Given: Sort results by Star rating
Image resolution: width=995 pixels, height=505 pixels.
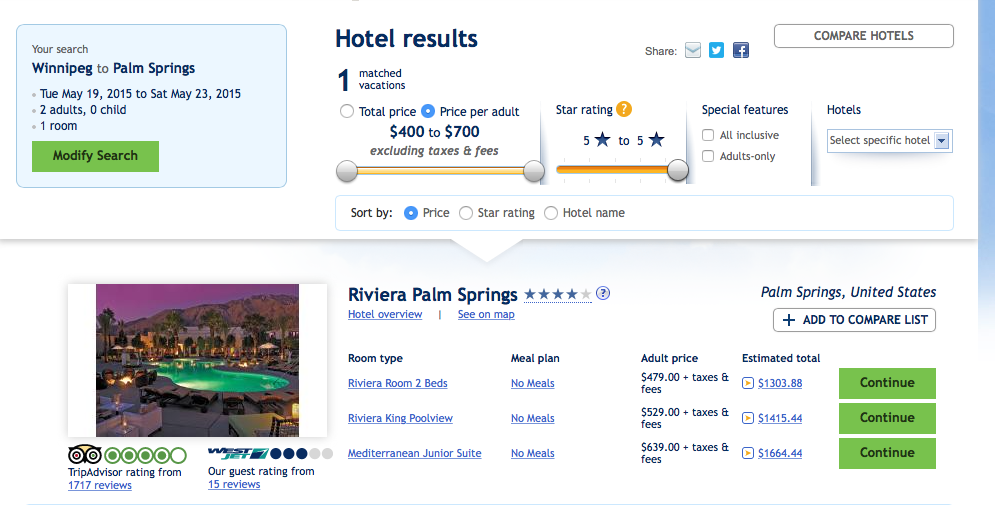Looking at the screenshot, I should tap(466, 213).
